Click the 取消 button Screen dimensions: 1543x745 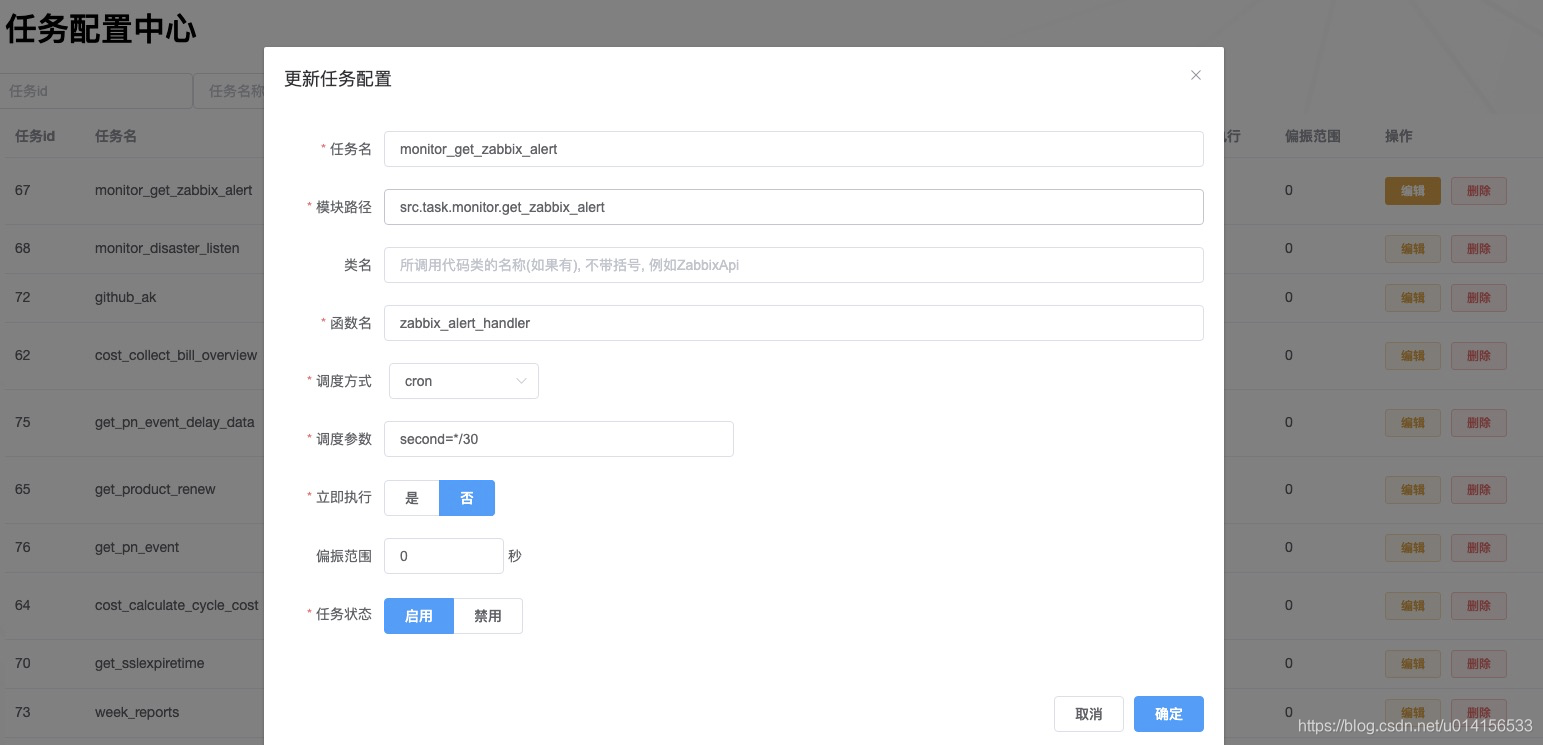tap(1089, 714)
